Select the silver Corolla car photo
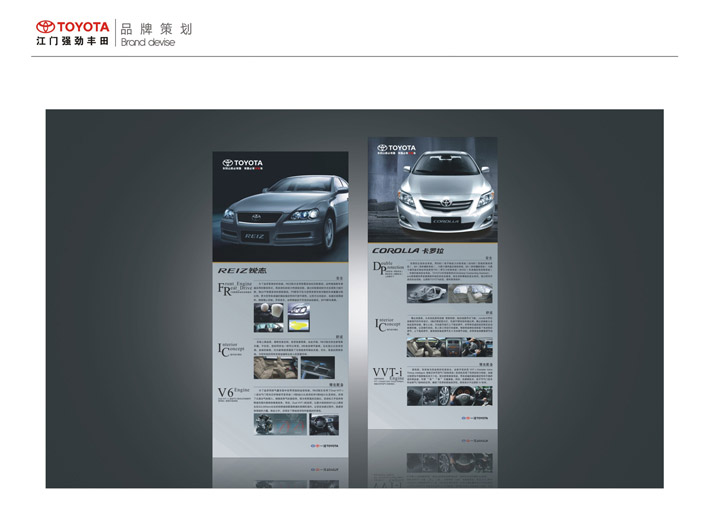709x530 pixels. point(433,190)
